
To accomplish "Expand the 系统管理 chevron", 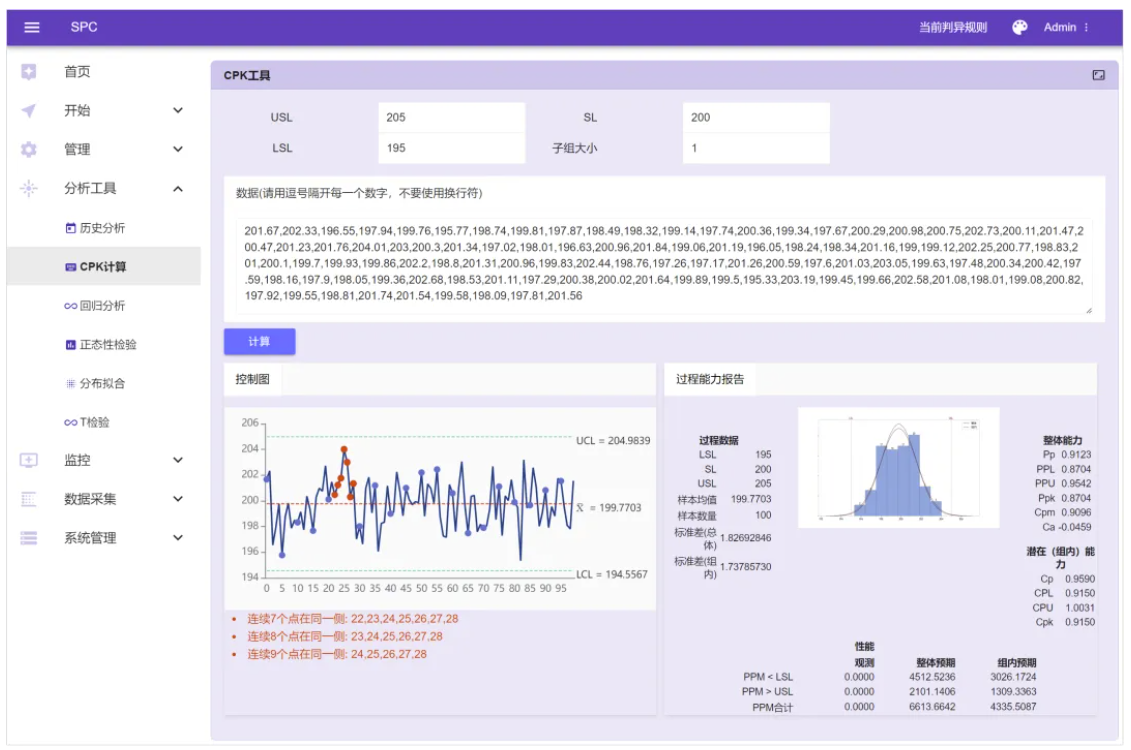I will click(x=178, y=538).
